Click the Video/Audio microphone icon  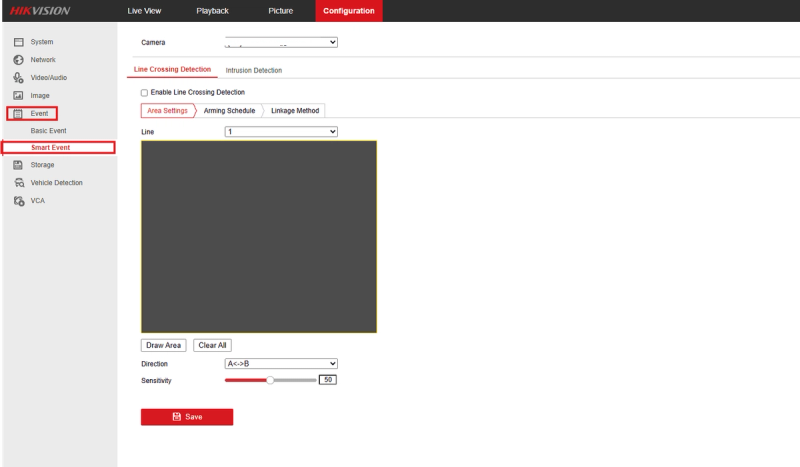point(18,78)
